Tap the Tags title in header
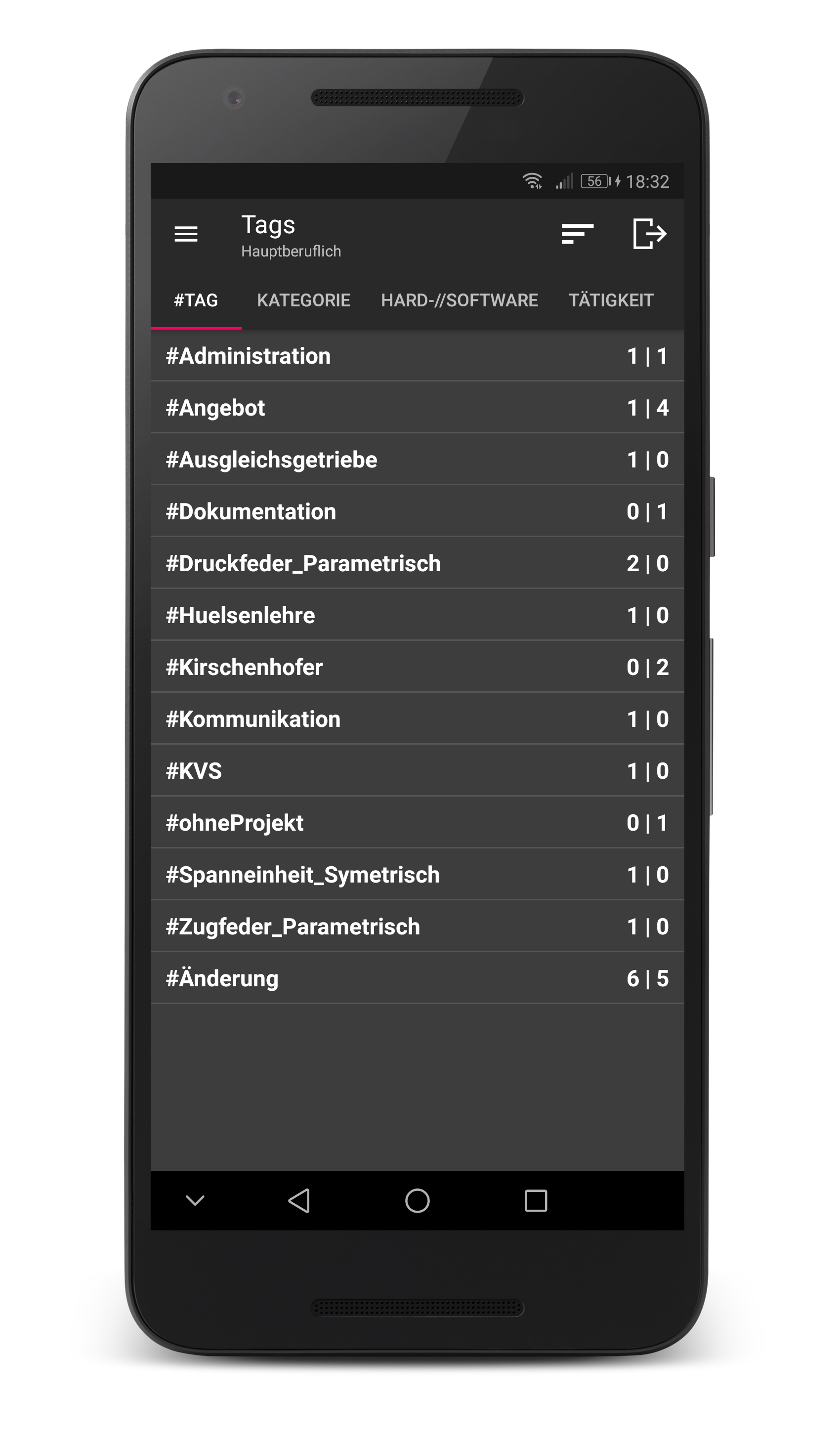Image resolution: width=840 pixels, height=1433 pixels. pos(268,225)
